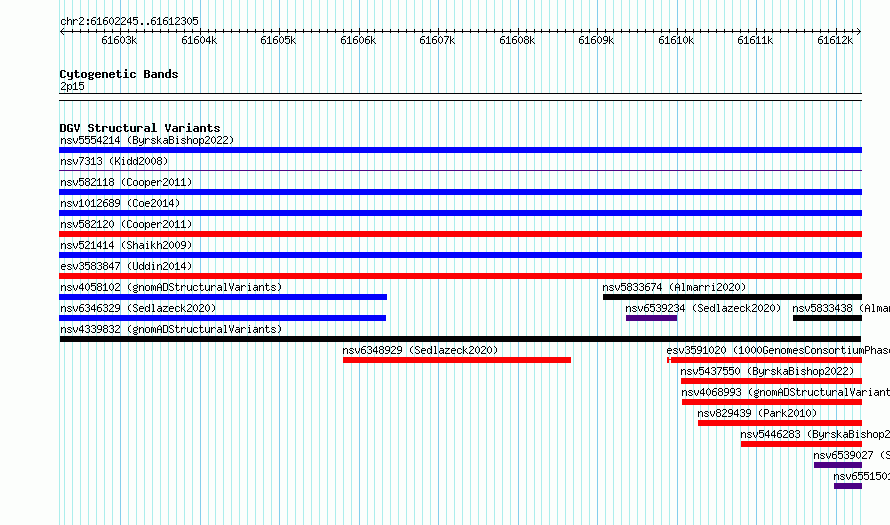This screenshot has height=525, width=890.
Task: Open the nsv6539027 variant label
Action: (x=851, y=455)
